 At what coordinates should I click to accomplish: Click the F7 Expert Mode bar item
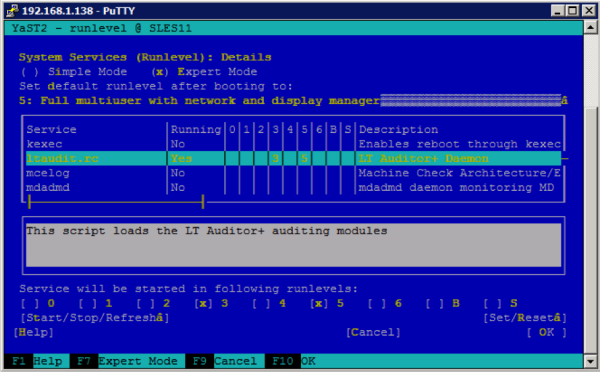127,361
